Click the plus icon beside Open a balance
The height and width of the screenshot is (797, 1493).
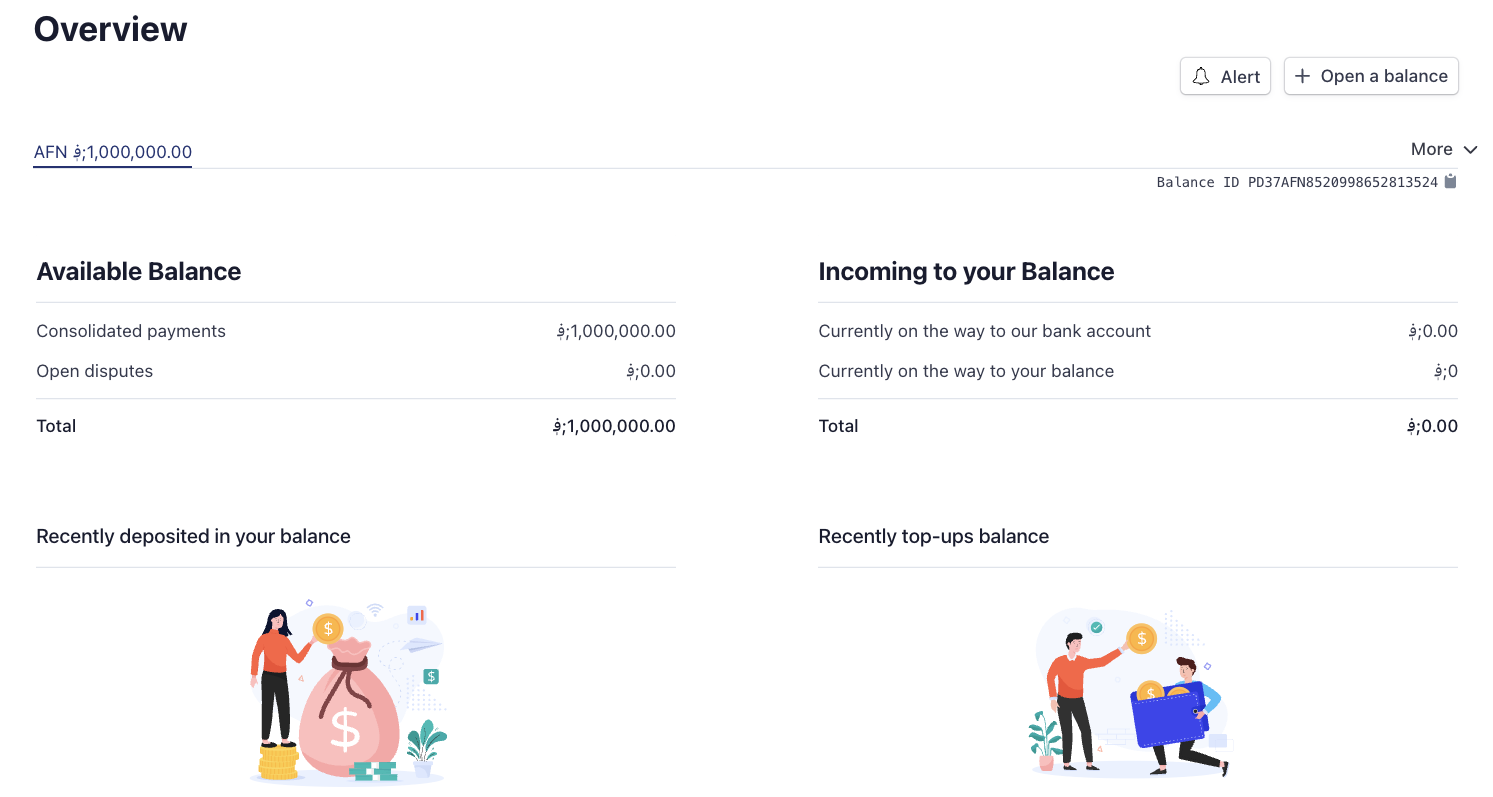tap(1302, 77)
